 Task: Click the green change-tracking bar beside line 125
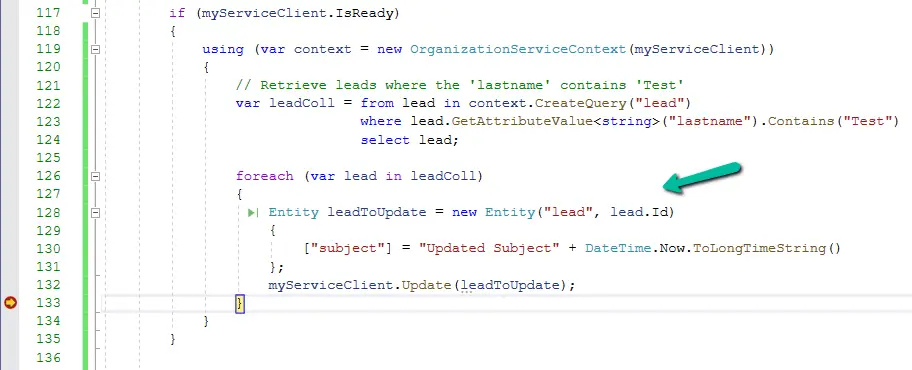86,158
